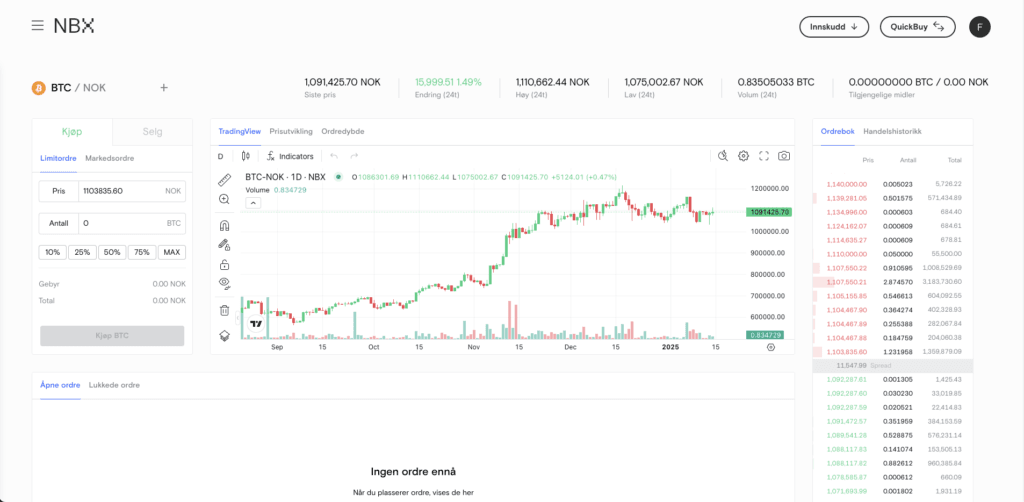Open the D time interval dropdown
1024x502 pixels.
(x=221, y=156)
